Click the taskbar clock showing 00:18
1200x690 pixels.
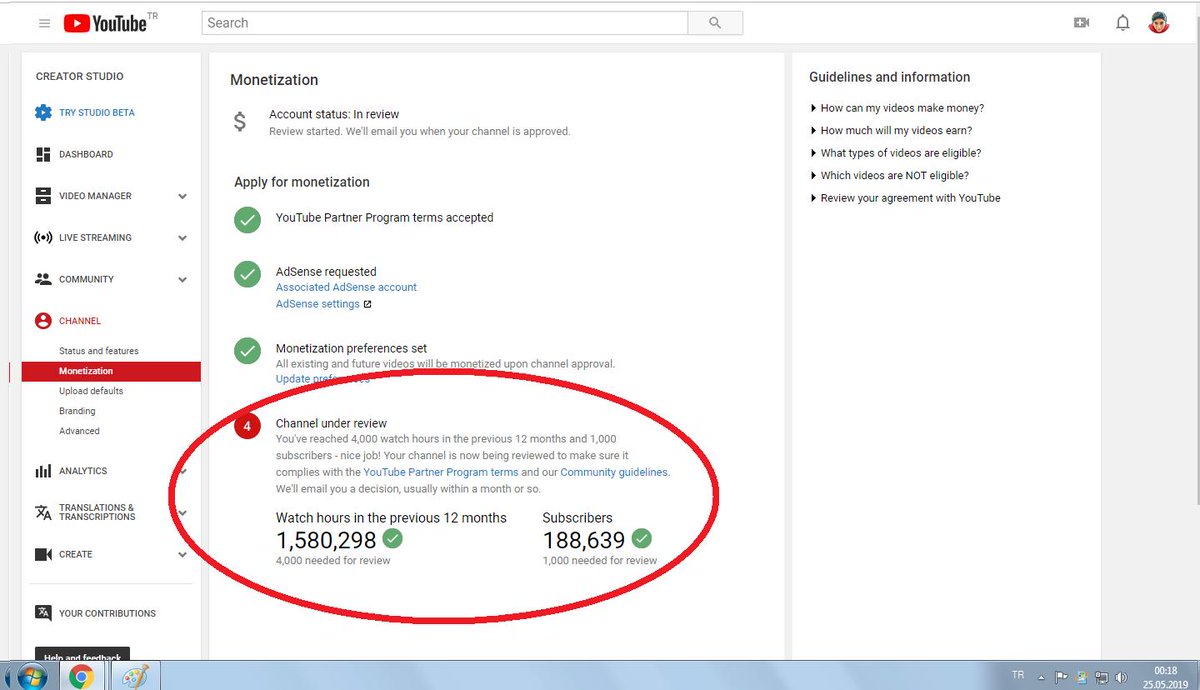1164,670
